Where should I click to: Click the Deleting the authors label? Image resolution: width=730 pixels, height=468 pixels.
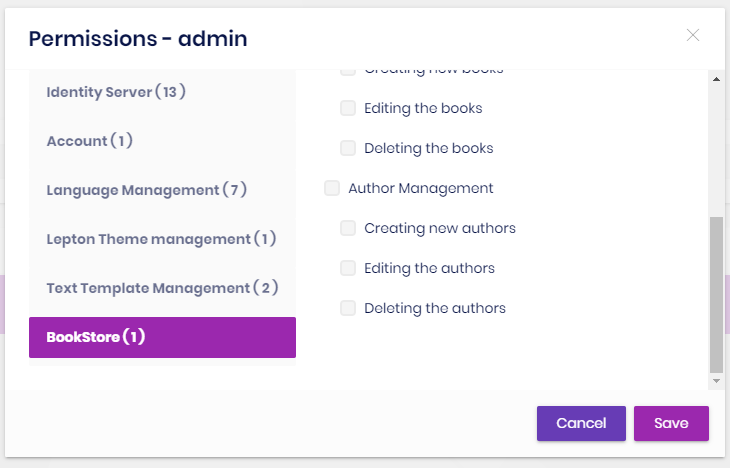point(435,308)
